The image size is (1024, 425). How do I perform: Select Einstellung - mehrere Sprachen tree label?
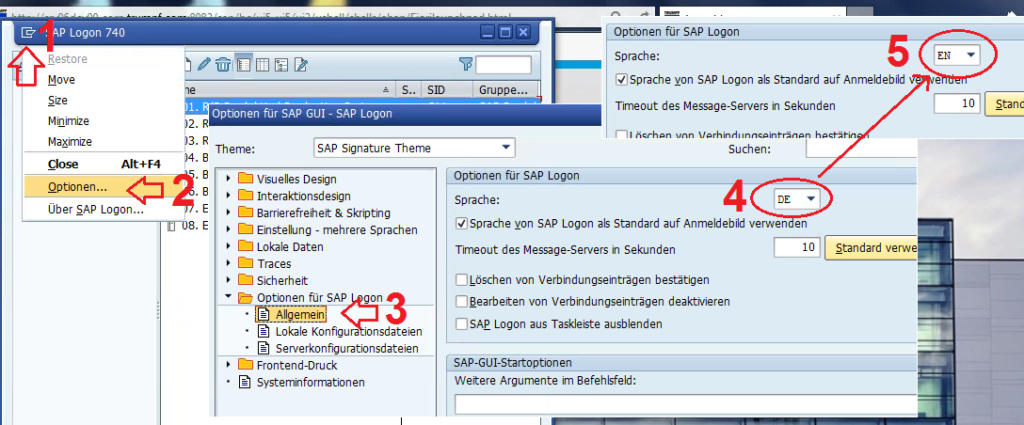[337, 230]
